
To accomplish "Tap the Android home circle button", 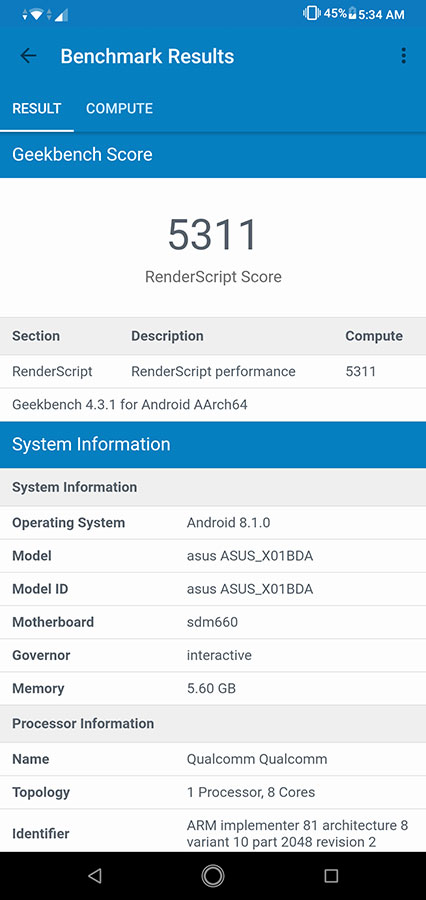I will point(213,875).
